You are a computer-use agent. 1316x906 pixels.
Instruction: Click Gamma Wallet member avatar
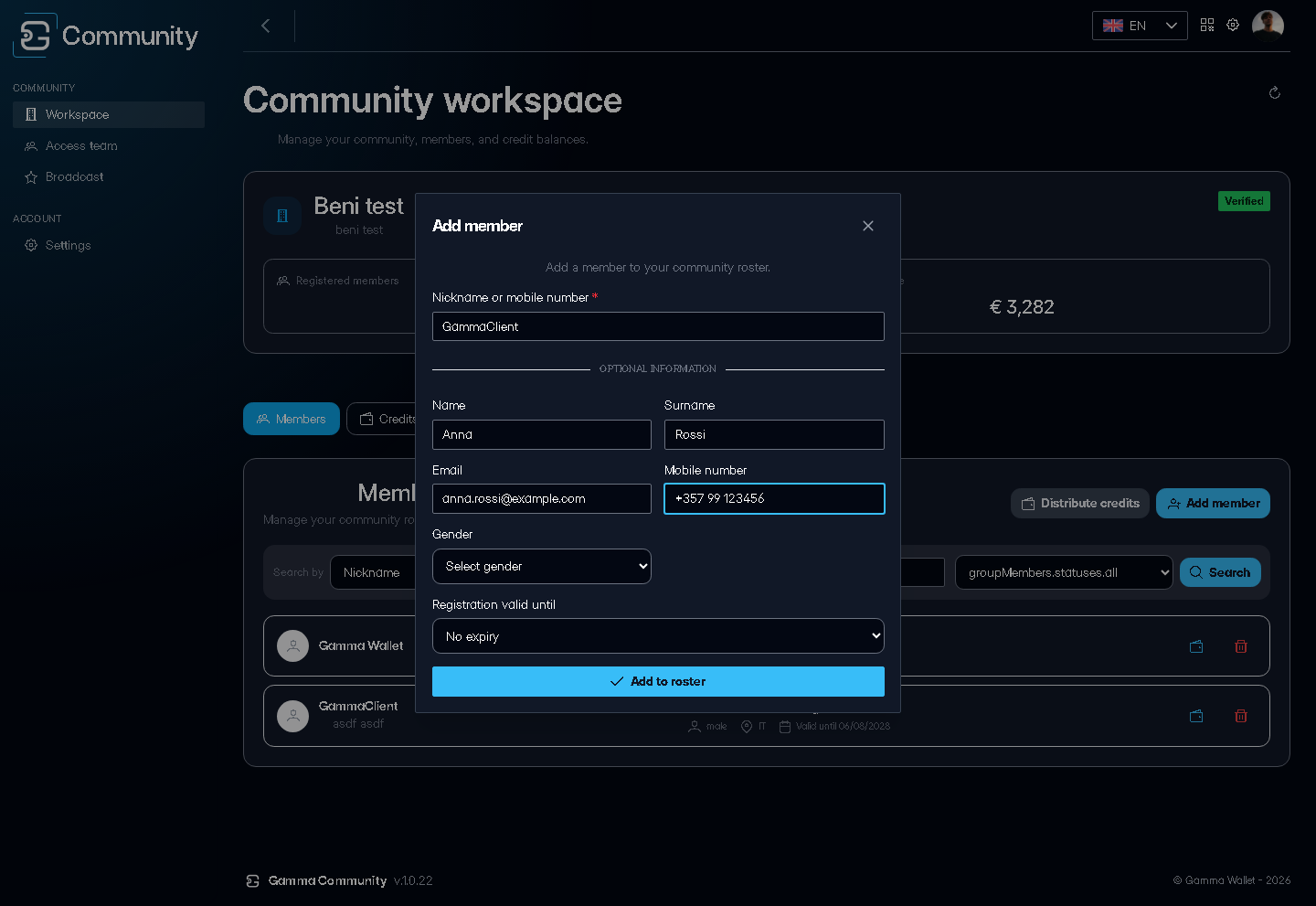(292, 646)
